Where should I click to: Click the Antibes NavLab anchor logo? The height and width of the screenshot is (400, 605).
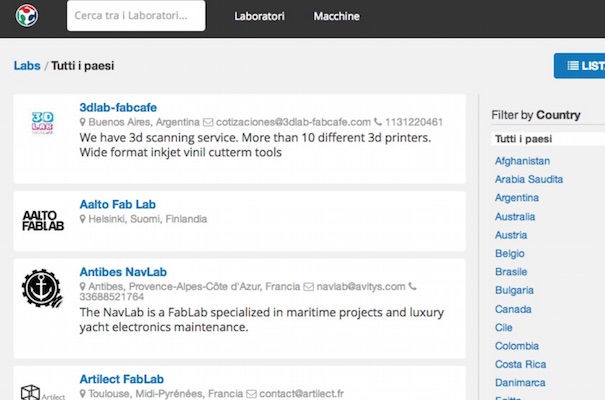pos(42,289)
